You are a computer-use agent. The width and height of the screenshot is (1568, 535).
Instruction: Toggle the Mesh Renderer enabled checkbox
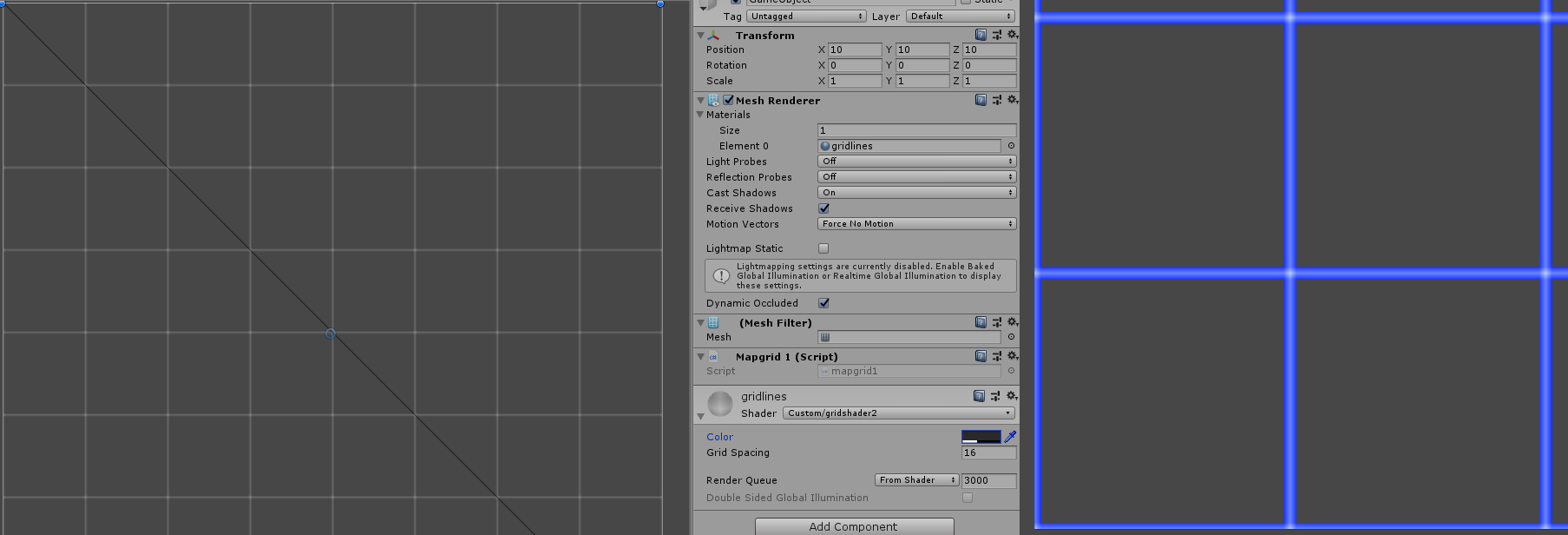coord(729,100)
